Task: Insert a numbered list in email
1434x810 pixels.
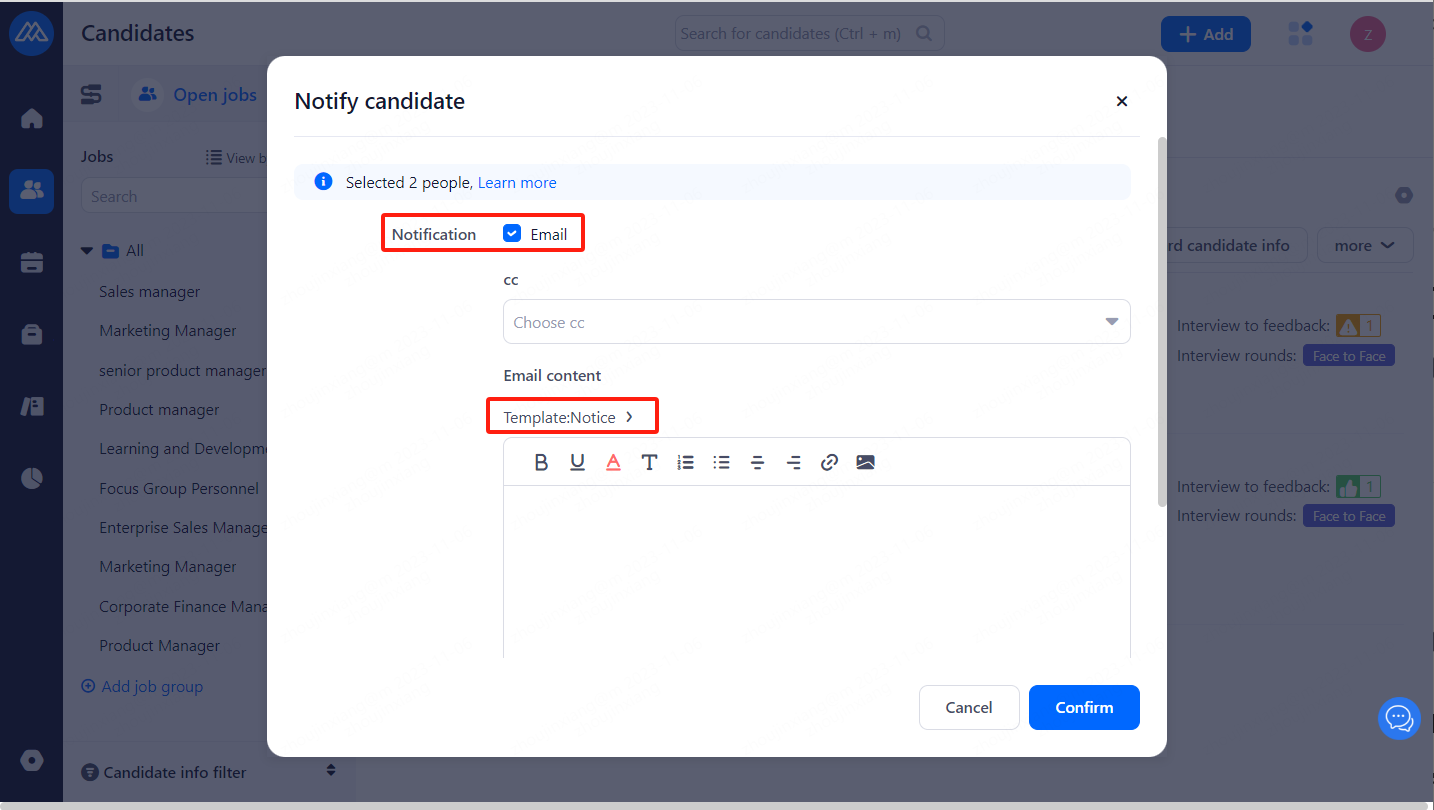Action: click(x=685, y=462)
